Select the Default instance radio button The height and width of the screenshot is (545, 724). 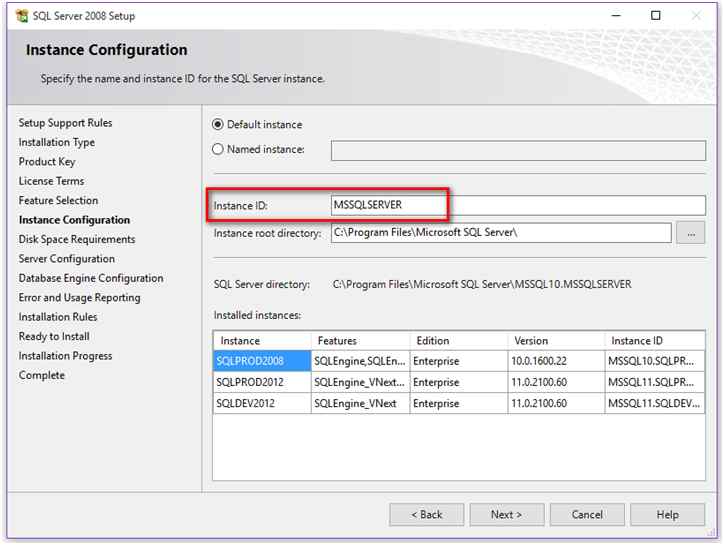pos(217,125)
